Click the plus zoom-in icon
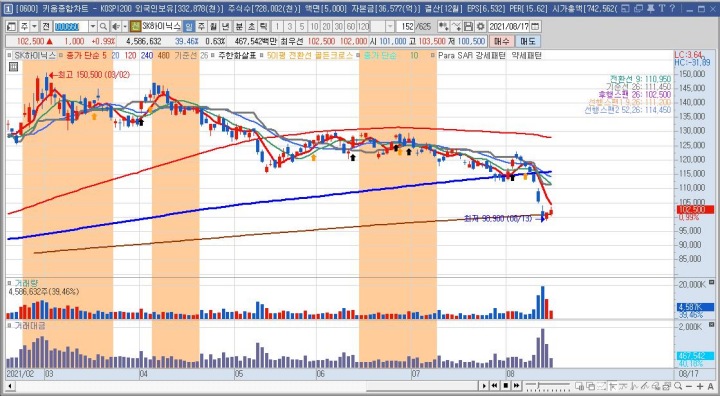The image size is (720, 396). coord(700,386)
